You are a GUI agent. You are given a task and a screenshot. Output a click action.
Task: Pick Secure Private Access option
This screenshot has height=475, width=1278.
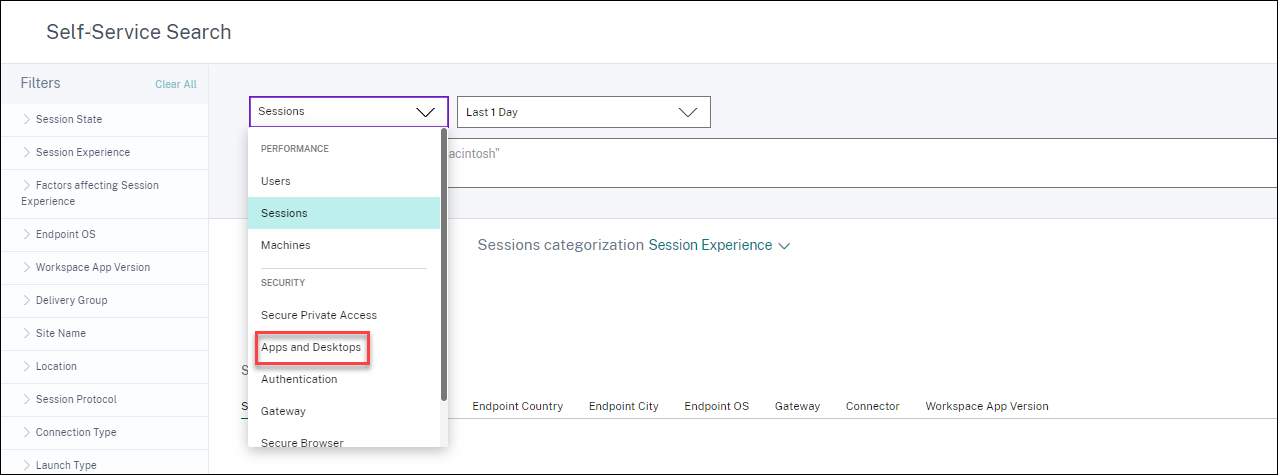(x=319, y=315)
